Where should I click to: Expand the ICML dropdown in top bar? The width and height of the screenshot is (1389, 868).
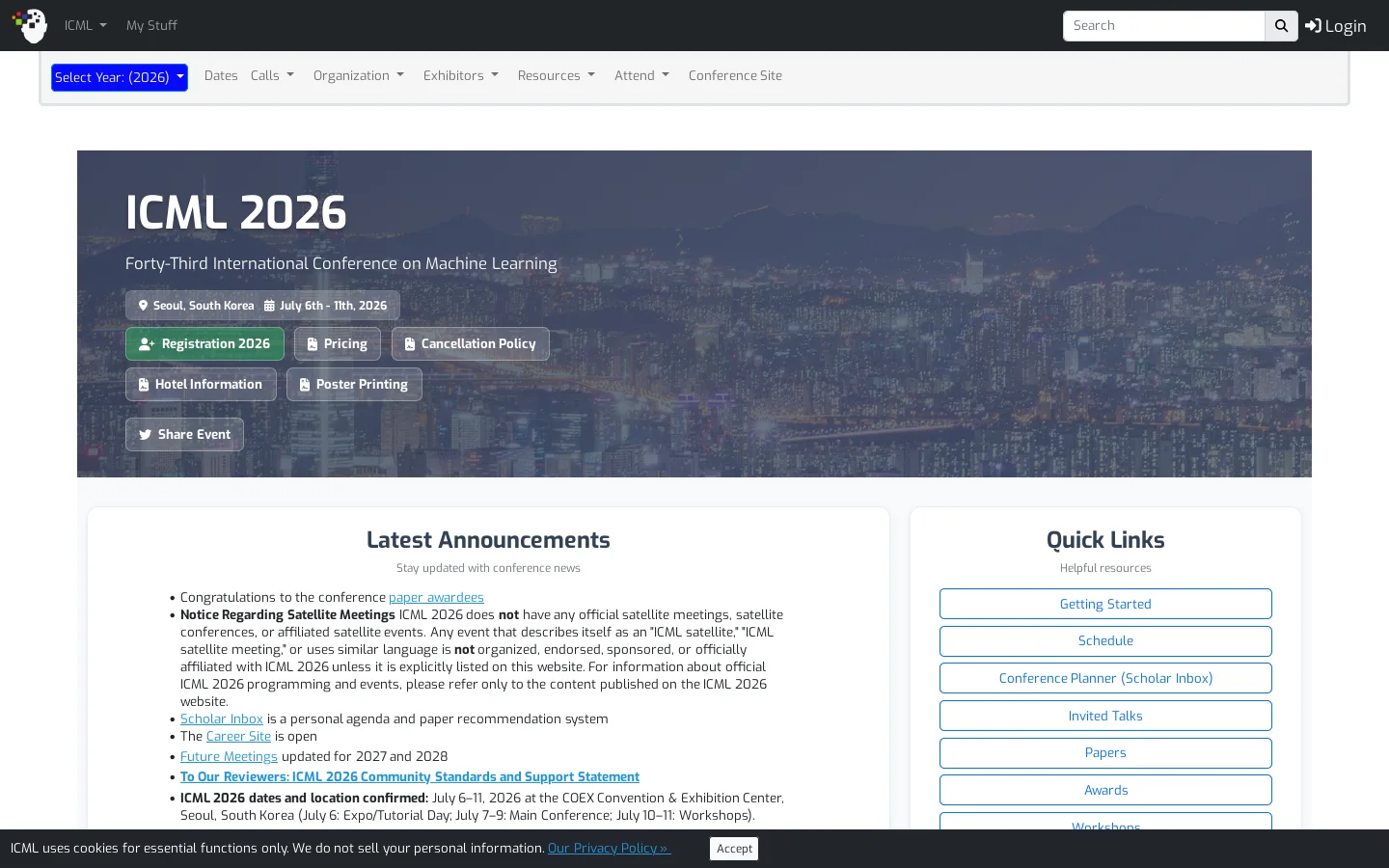pos(85,25)
